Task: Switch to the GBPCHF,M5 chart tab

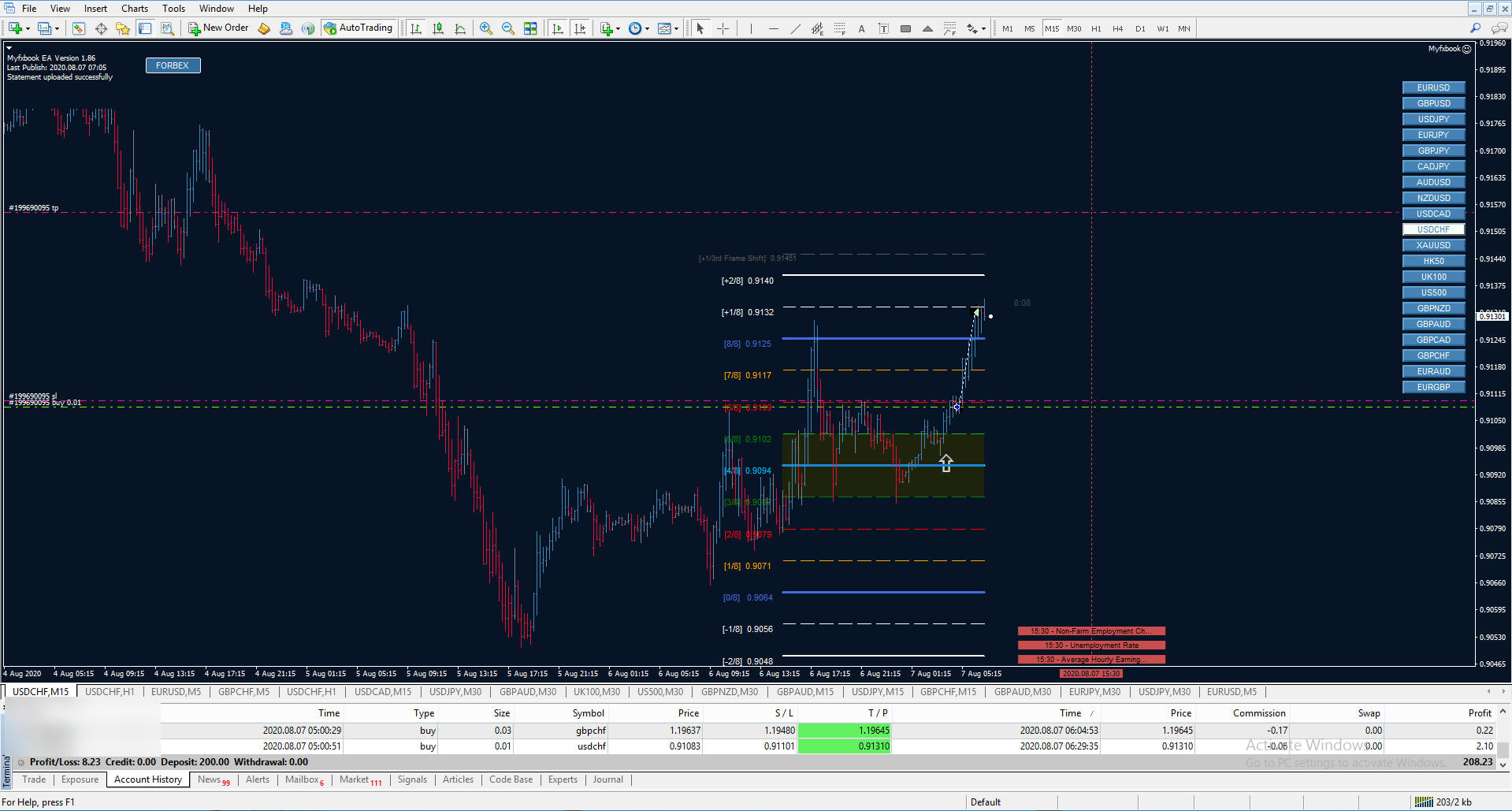Action: point(243,692)
